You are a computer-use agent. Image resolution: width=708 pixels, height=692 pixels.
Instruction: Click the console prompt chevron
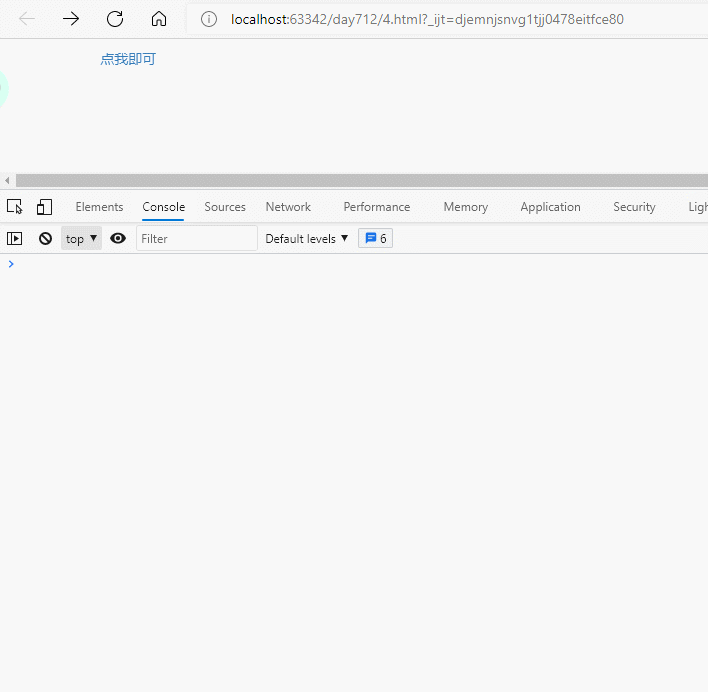click(x=11, y=264)
